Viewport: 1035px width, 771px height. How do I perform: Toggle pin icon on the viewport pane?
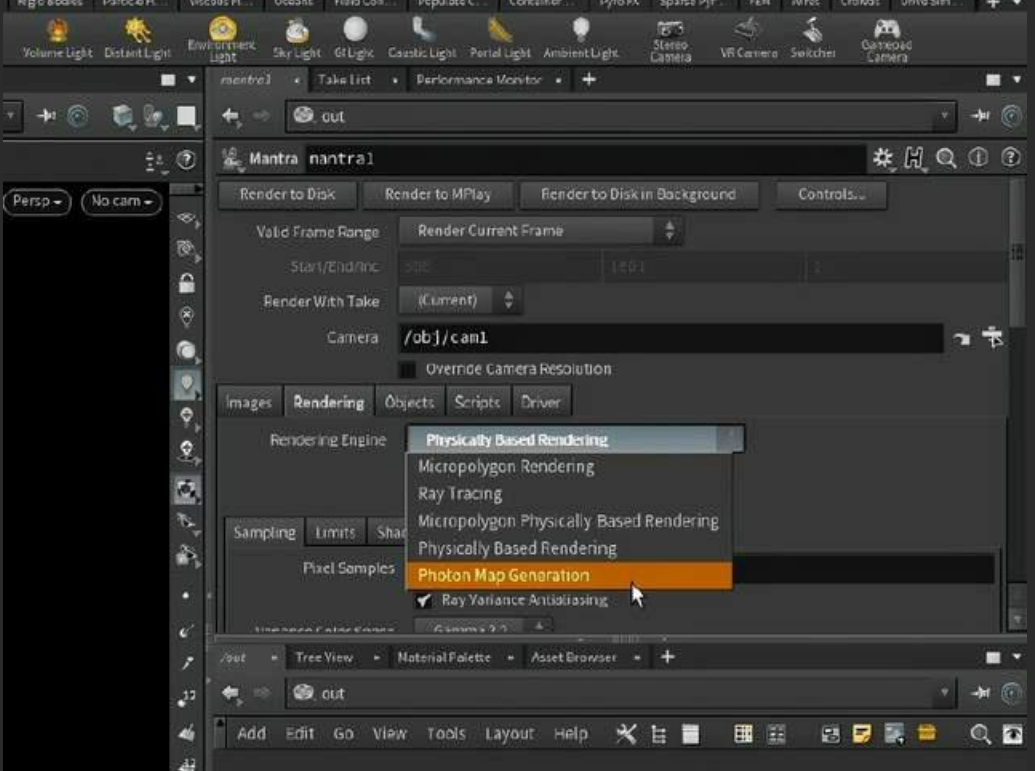click(x=46, y=116)
